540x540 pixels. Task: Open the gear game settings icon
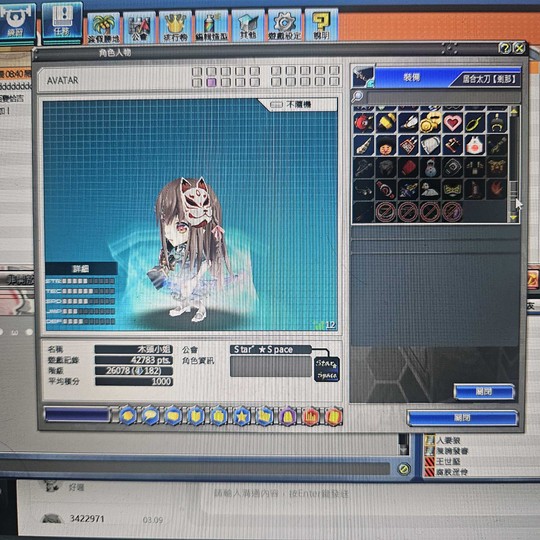[284, 25]
